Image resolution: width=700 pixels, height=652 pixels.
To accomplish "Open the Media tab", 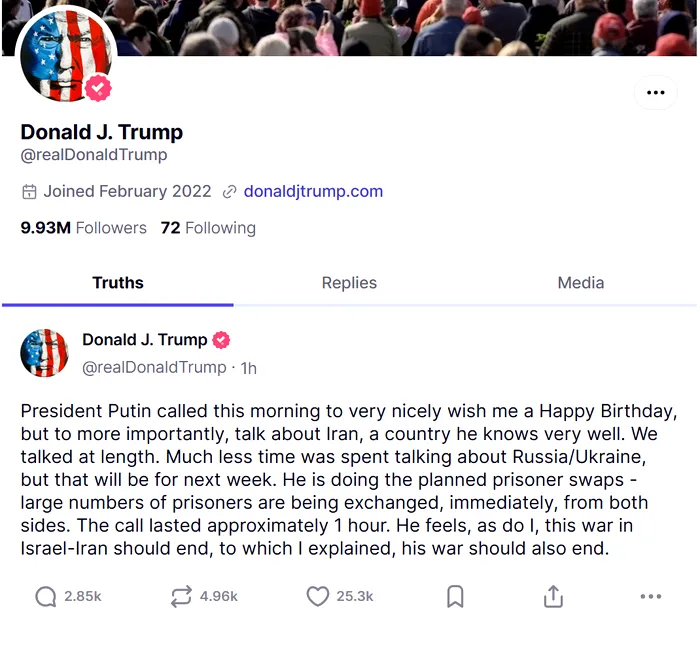I will pos(581,283).
